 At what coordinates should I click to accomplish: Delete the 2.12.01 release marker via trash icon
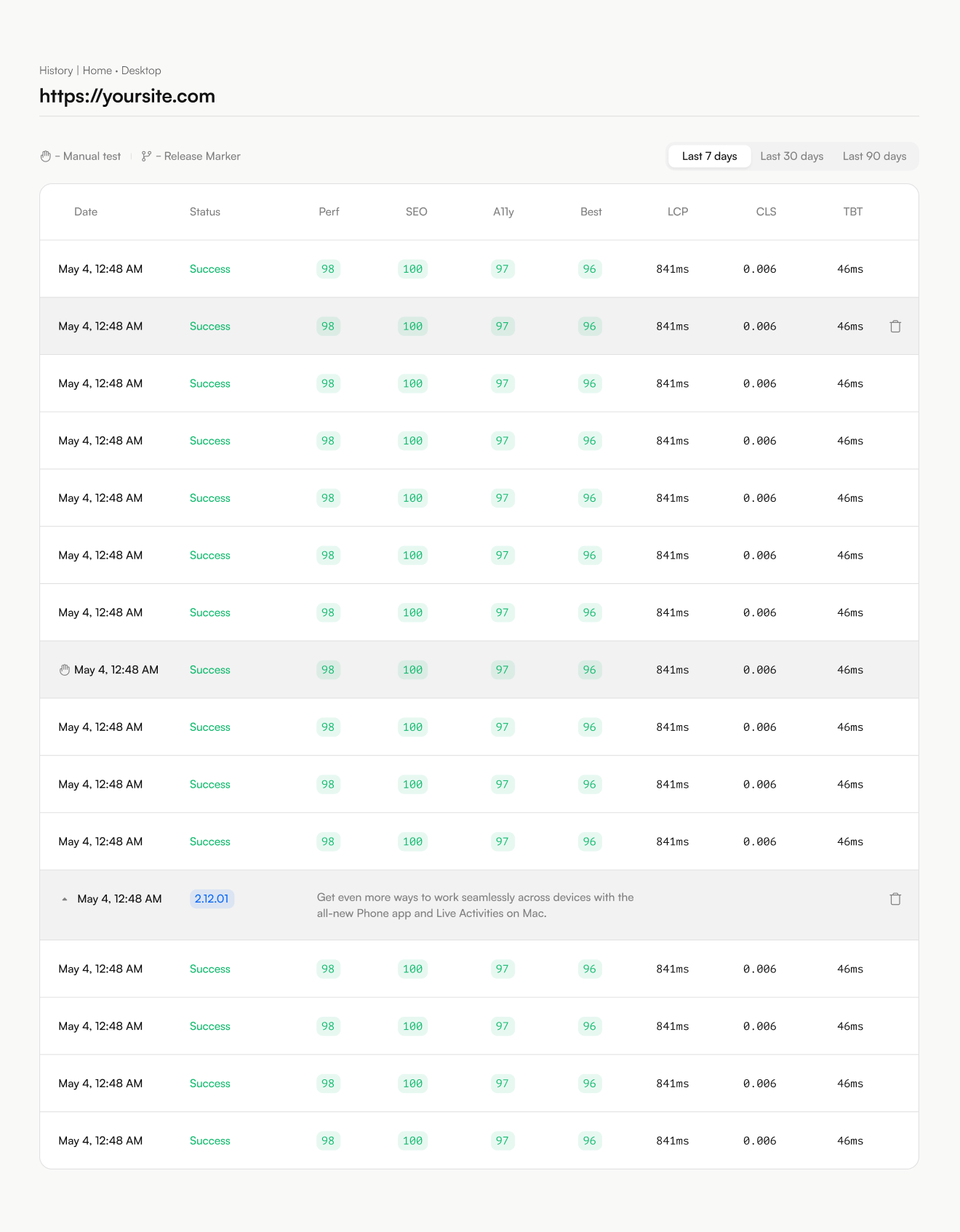pos(895,899)
